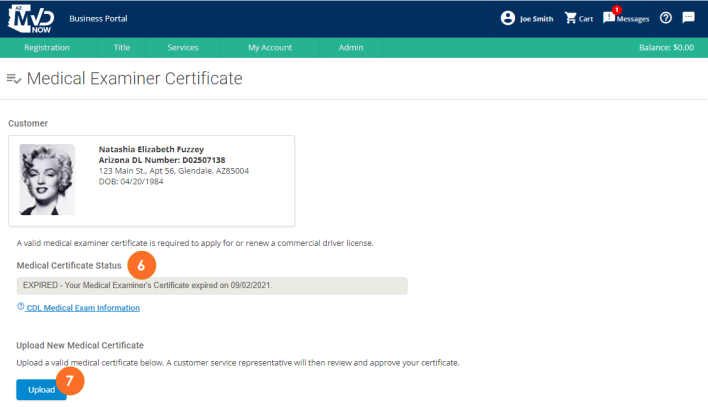Click the Balance: $0.00 display
The width and height of the screenshot is (708, 407).
665,47
